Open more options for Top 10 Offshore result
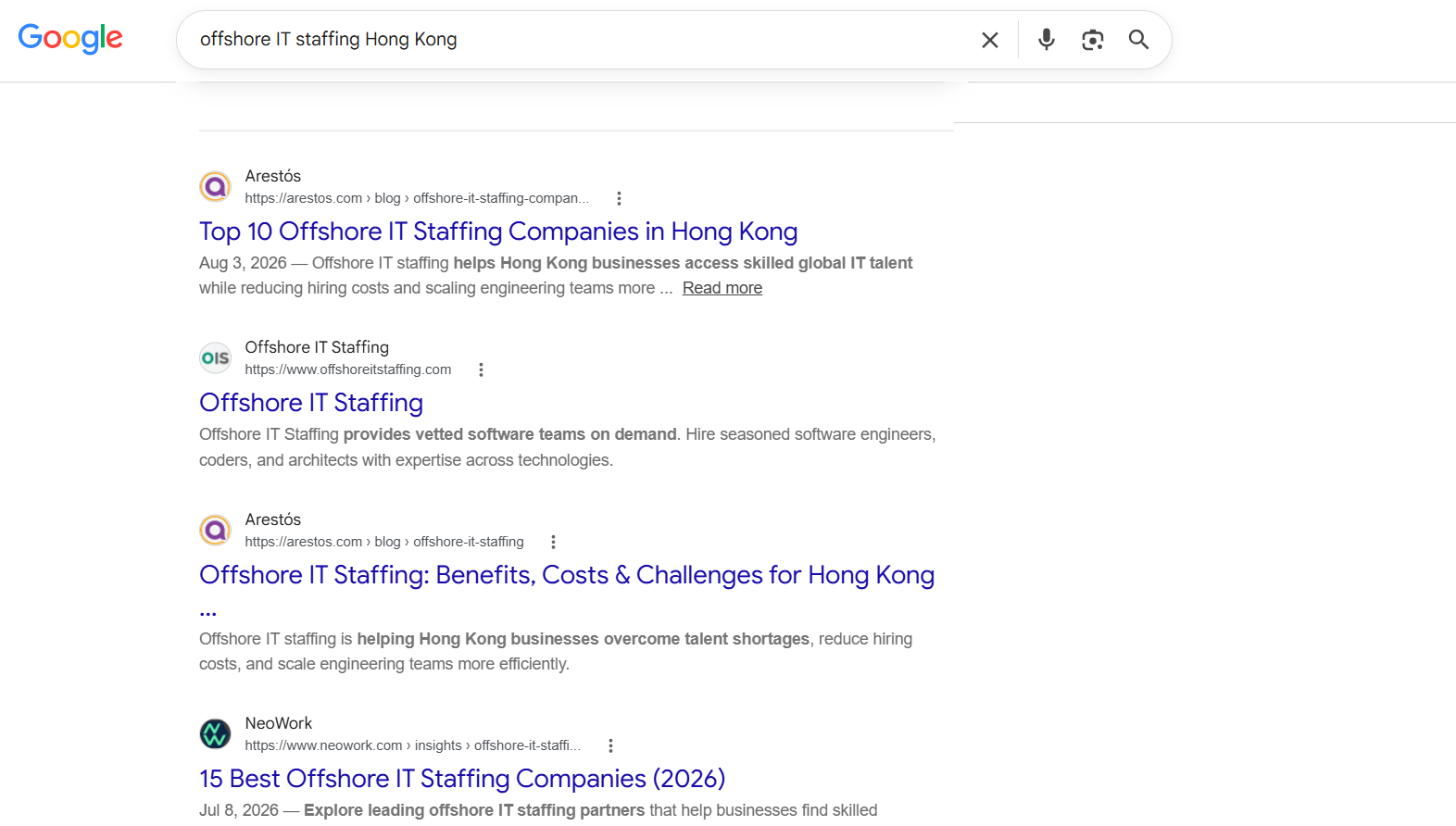This screenshot has height=826, width=1456. pos(619,198)
